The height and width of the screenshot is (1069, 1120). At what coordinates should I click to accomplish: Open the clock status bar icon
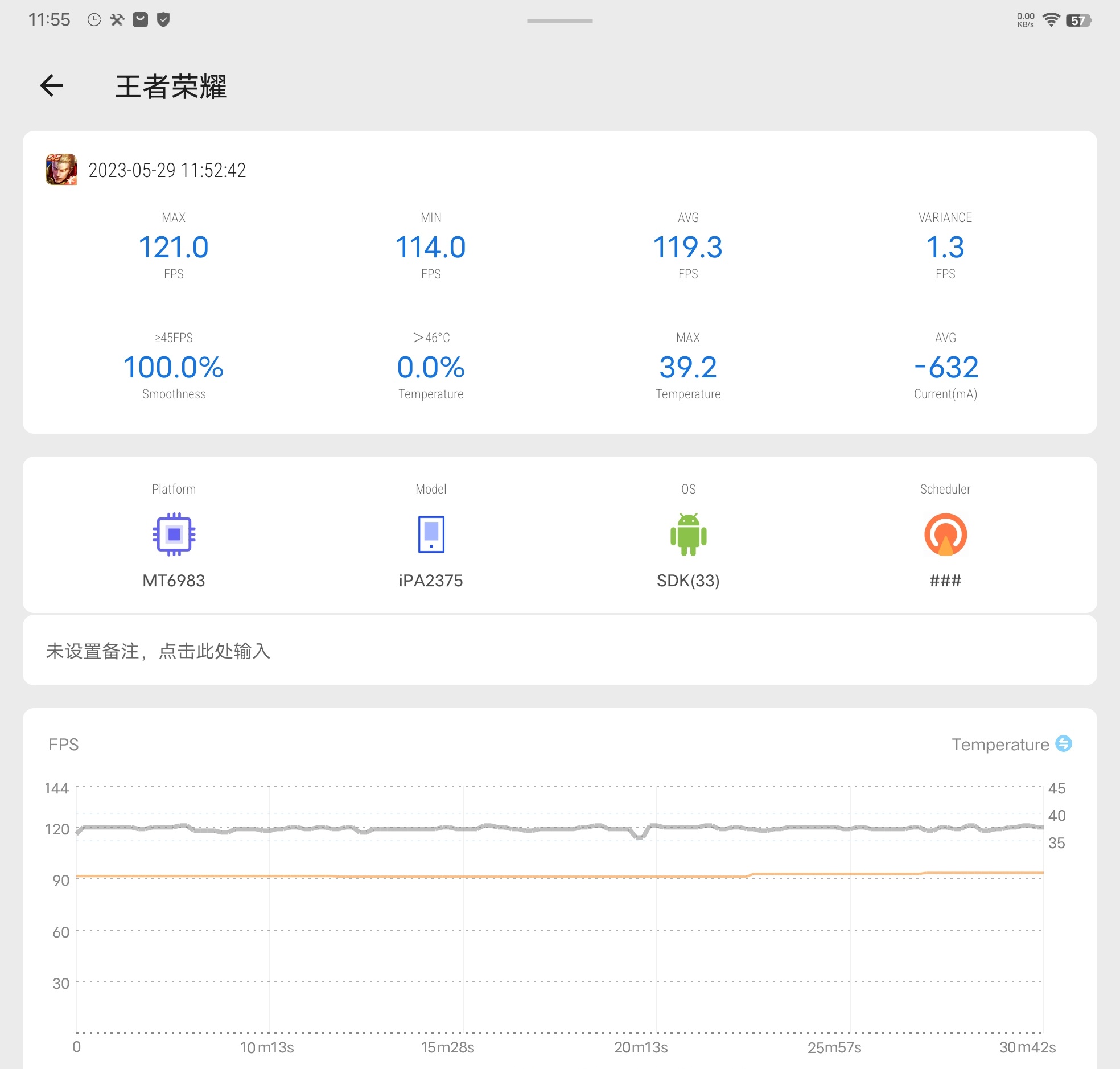pos(94,20)
